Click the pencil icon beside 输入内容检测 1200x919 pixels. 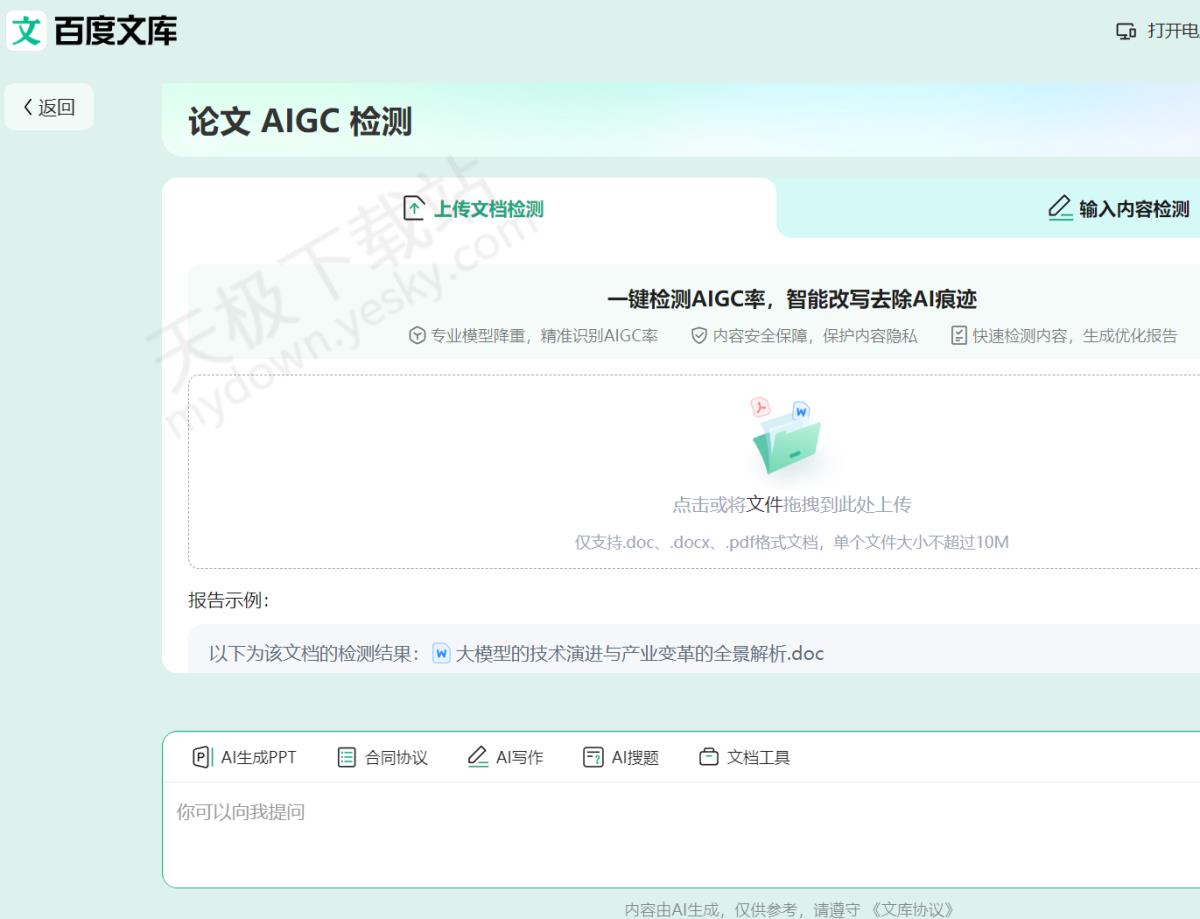tap(1060, 208)
